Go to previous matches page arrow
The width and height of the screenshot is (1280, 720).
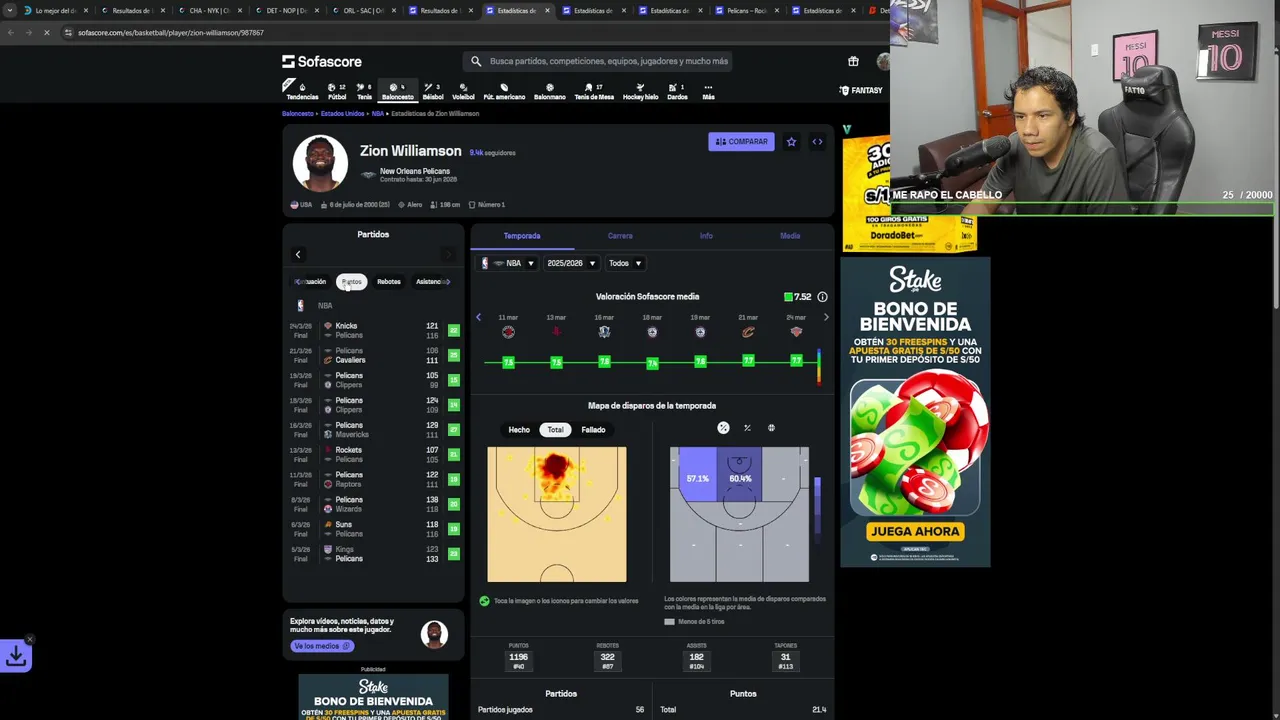298,254
